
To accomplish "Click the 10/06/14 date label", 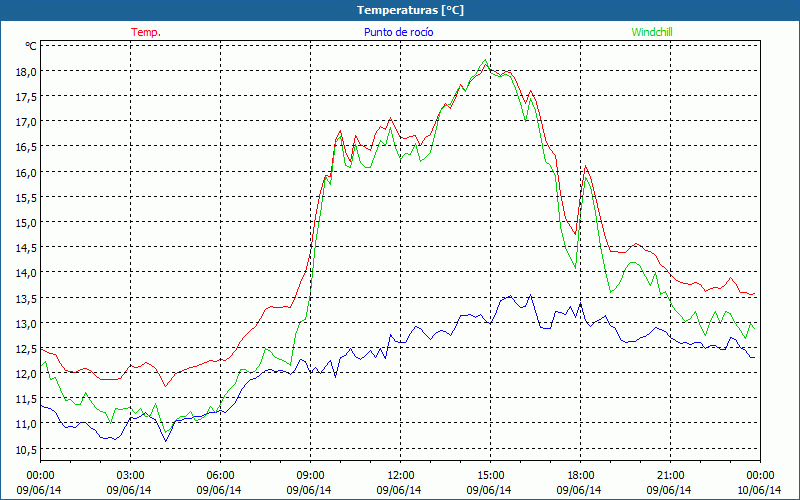I will point(759,490).
